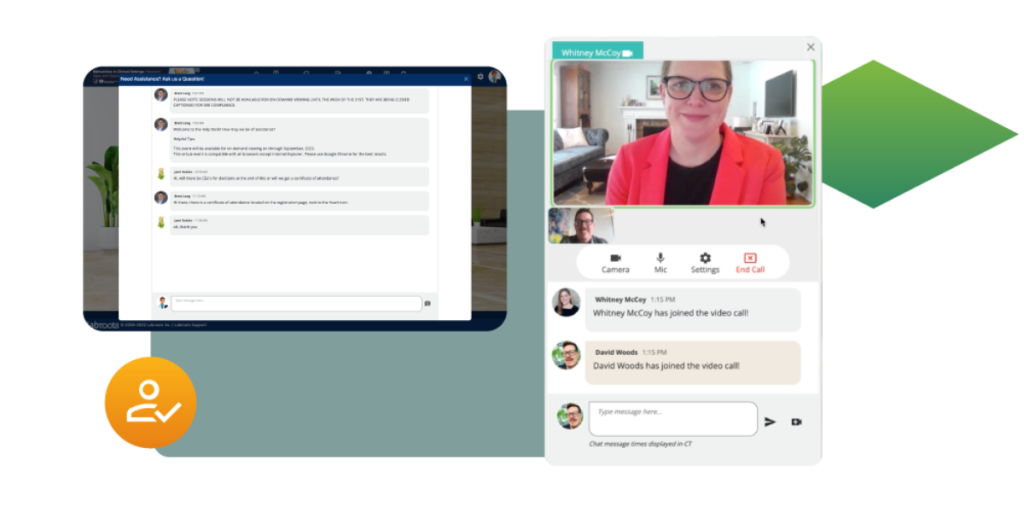Open video call Settings gear
This screenshot has width=1024, height=512.
click(705, 263)
